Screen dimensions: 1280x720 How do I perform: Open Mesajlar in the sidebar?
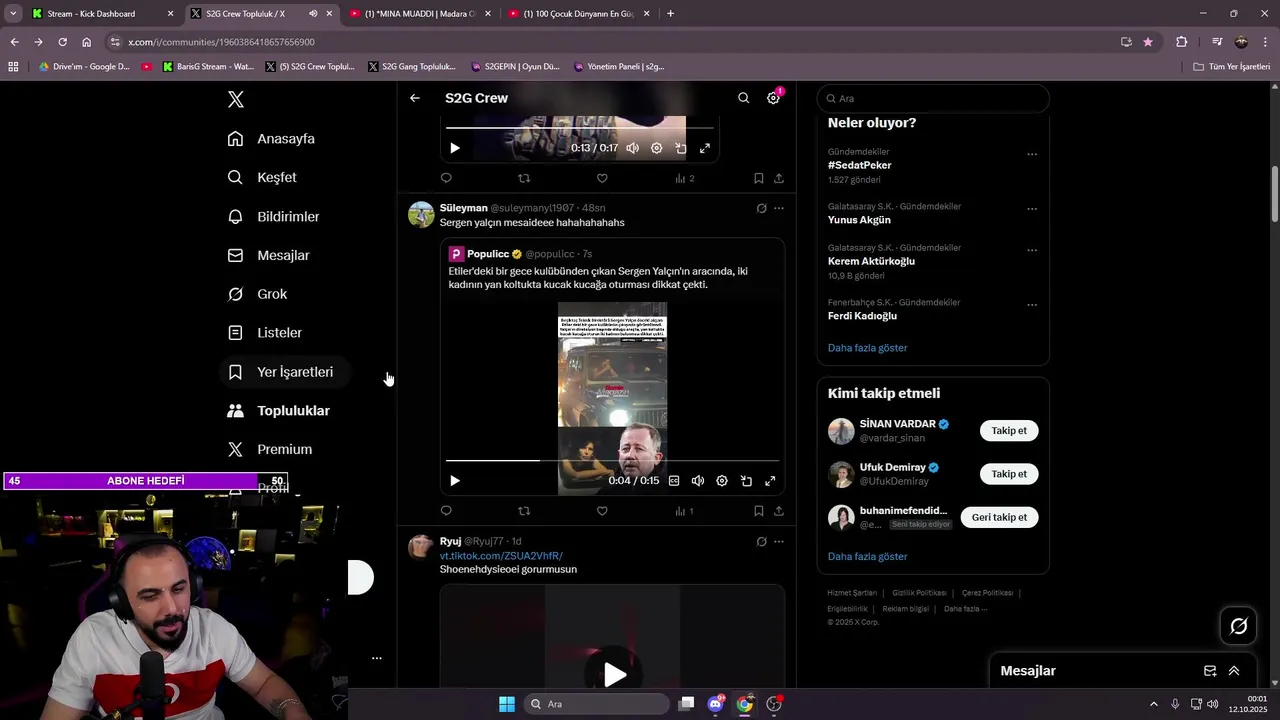[x=268, y=255]
